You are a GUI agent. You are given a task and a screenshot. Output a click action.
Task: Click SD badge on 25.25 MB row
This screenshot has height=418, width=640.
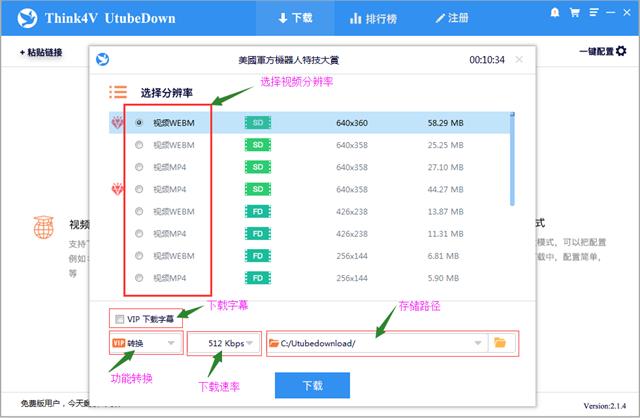(258, 145)
